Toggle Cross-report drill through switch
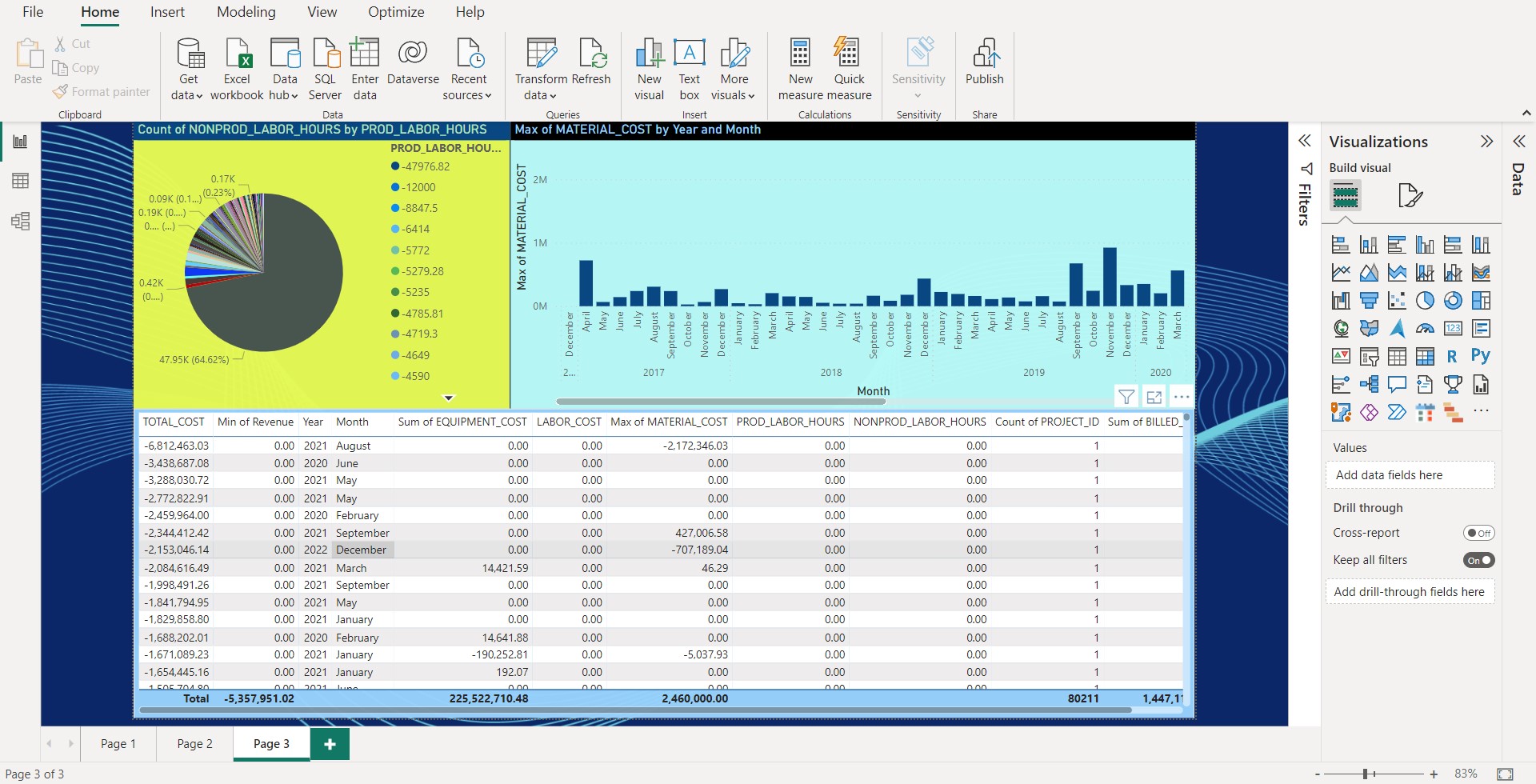This screenshot has width=1536, height=784. tap(1478, 533)
